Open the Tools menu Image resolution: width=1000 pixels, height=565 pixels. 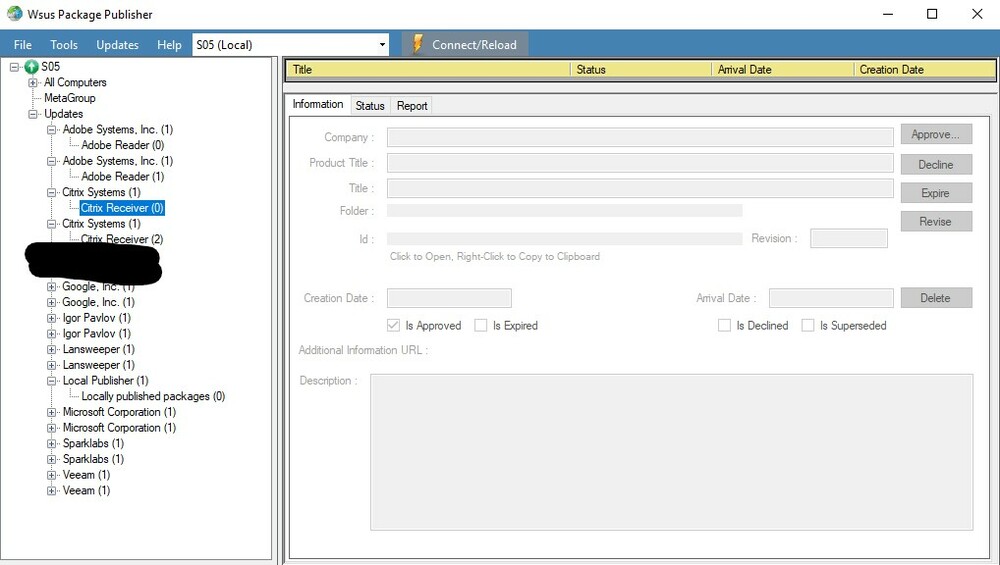64,45
